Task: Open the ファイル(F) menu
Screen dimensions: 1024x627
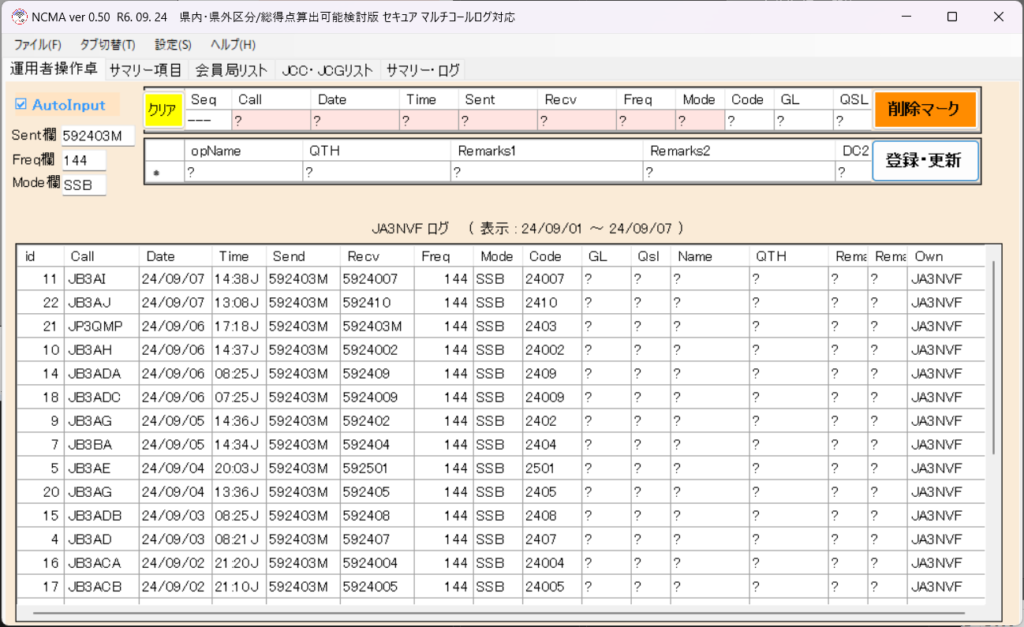Action: click(37, 45)
